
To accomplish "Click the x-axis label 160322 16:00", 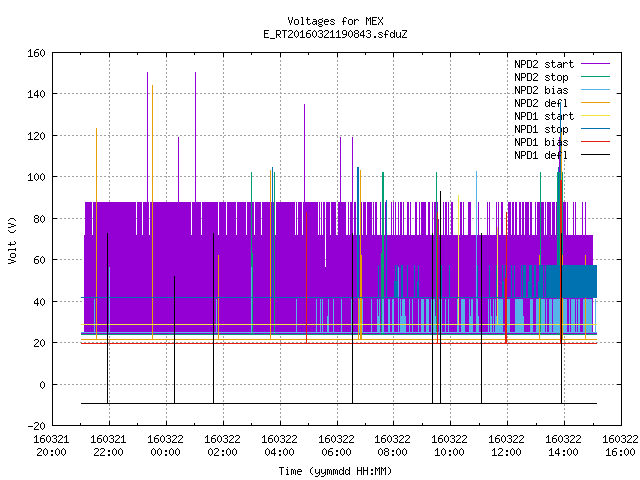I will click(620, 446).
